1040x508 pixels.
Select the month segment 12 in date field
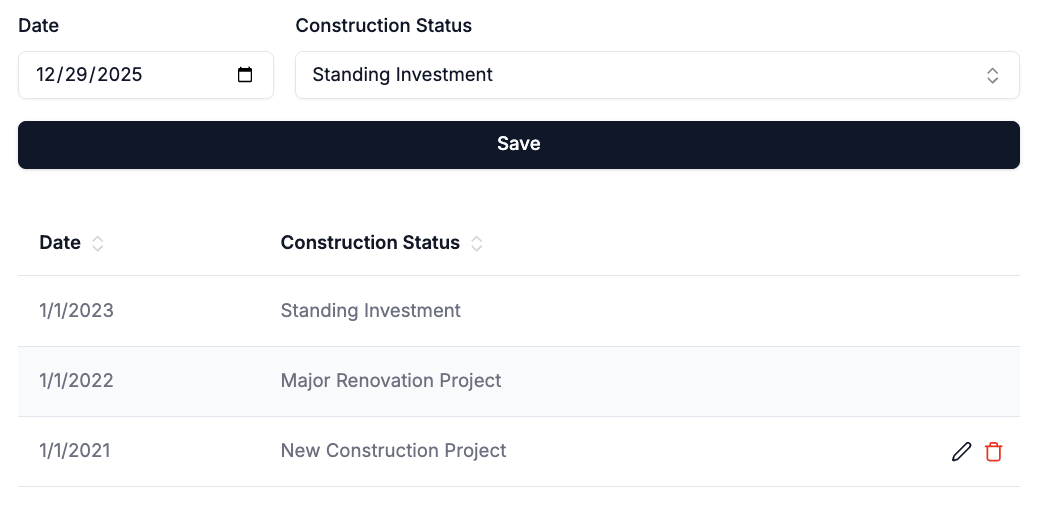[45, 74]
